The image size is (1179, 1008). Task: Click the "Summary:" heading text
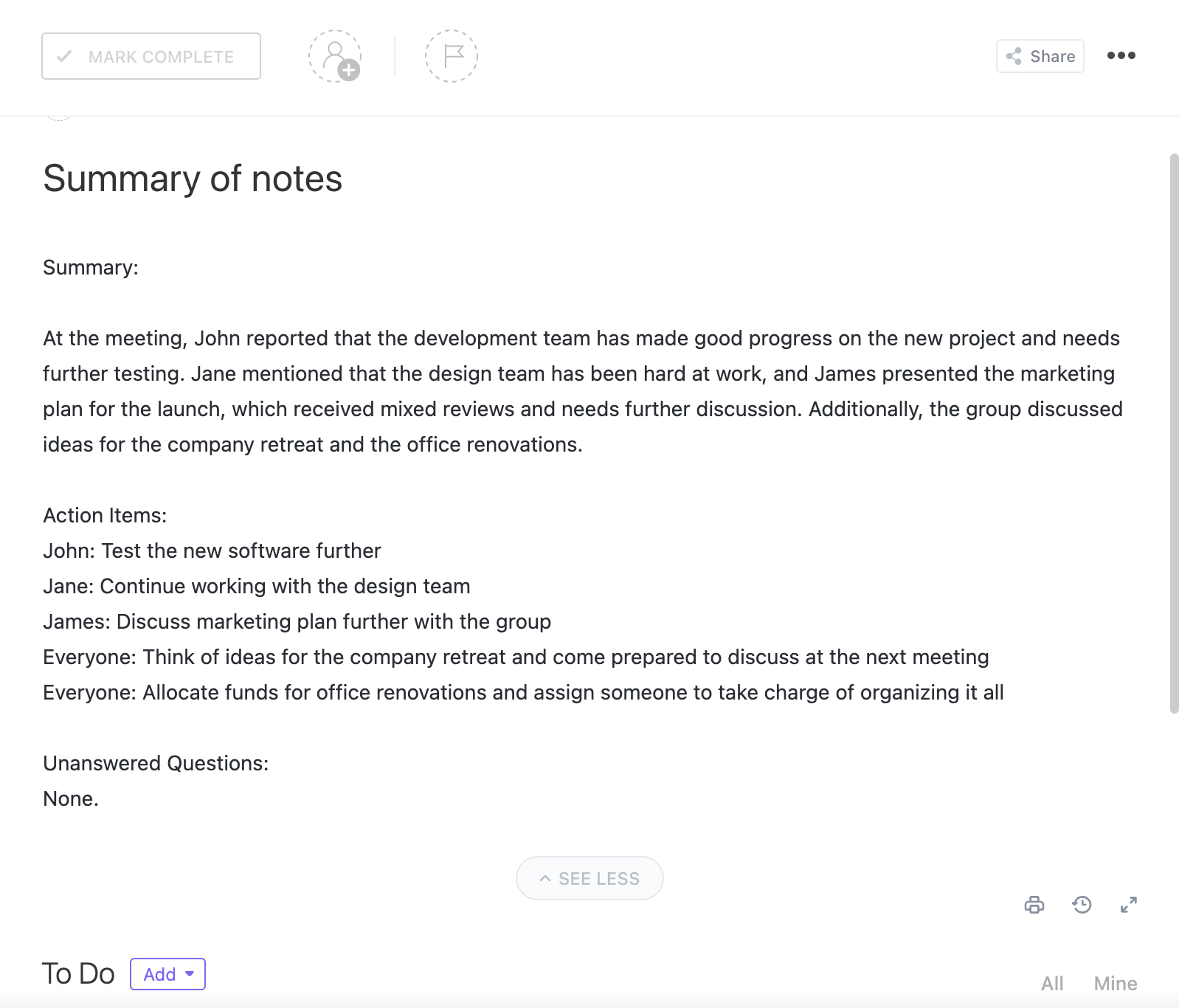pyautogui.click(x=91, y=267)
